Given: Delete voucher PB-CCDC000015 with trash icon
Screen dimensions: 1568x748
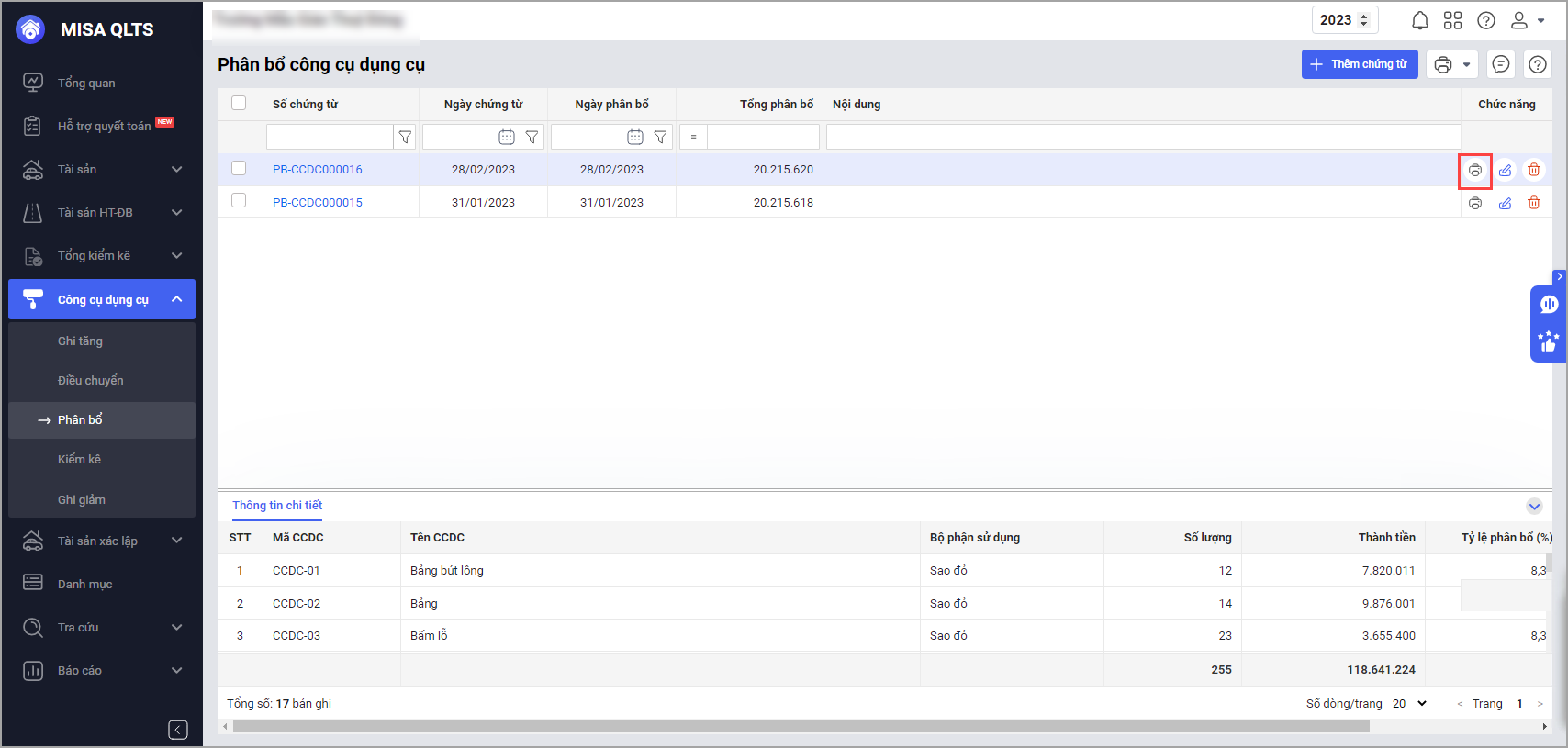Looking at the screenshot, I should (x=1533, y=203).
